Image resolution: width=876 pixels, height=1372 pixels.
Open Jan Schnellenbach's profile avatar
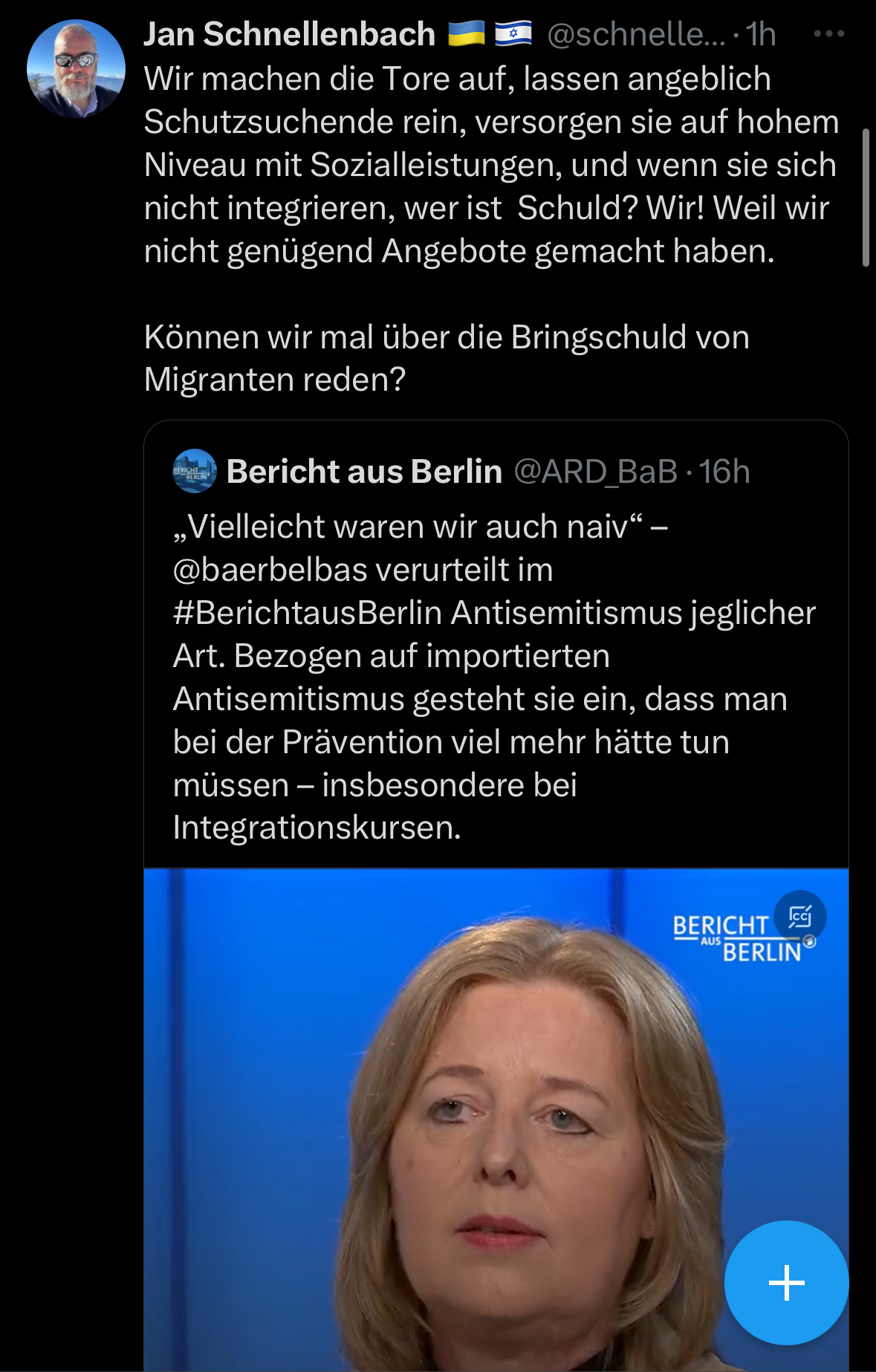(x=76, y=68)
